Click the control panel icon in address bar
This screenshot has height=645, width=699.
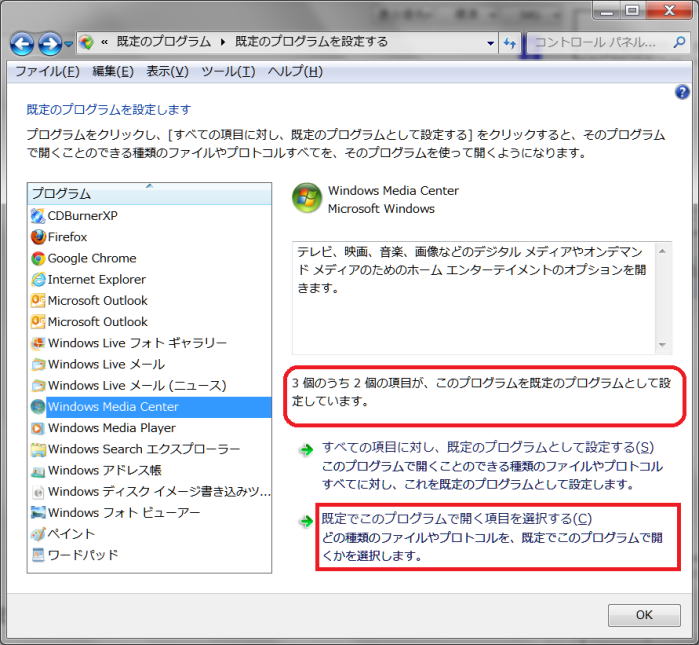click(x=86, y=42)
